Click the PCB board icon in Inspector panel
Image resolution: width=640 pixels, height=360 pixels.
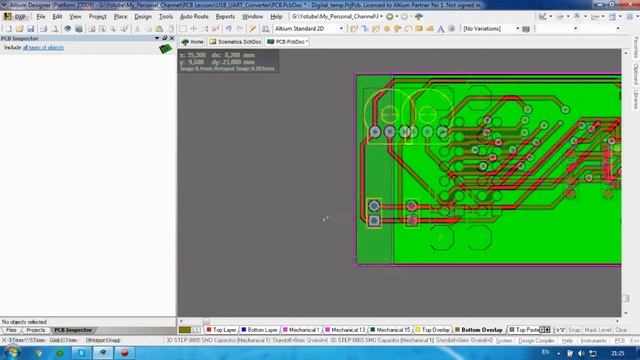click(165, 49)
